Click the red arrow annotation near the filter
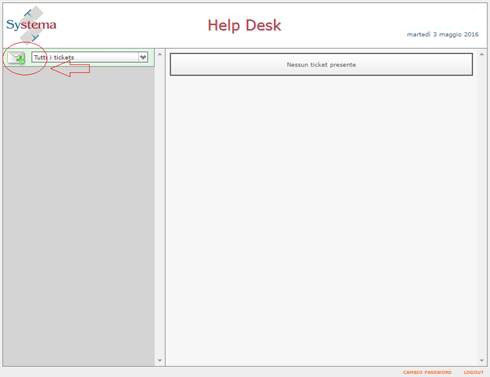Screen dimensions: 490x377 pyautogui.click(x=70, y=69)
